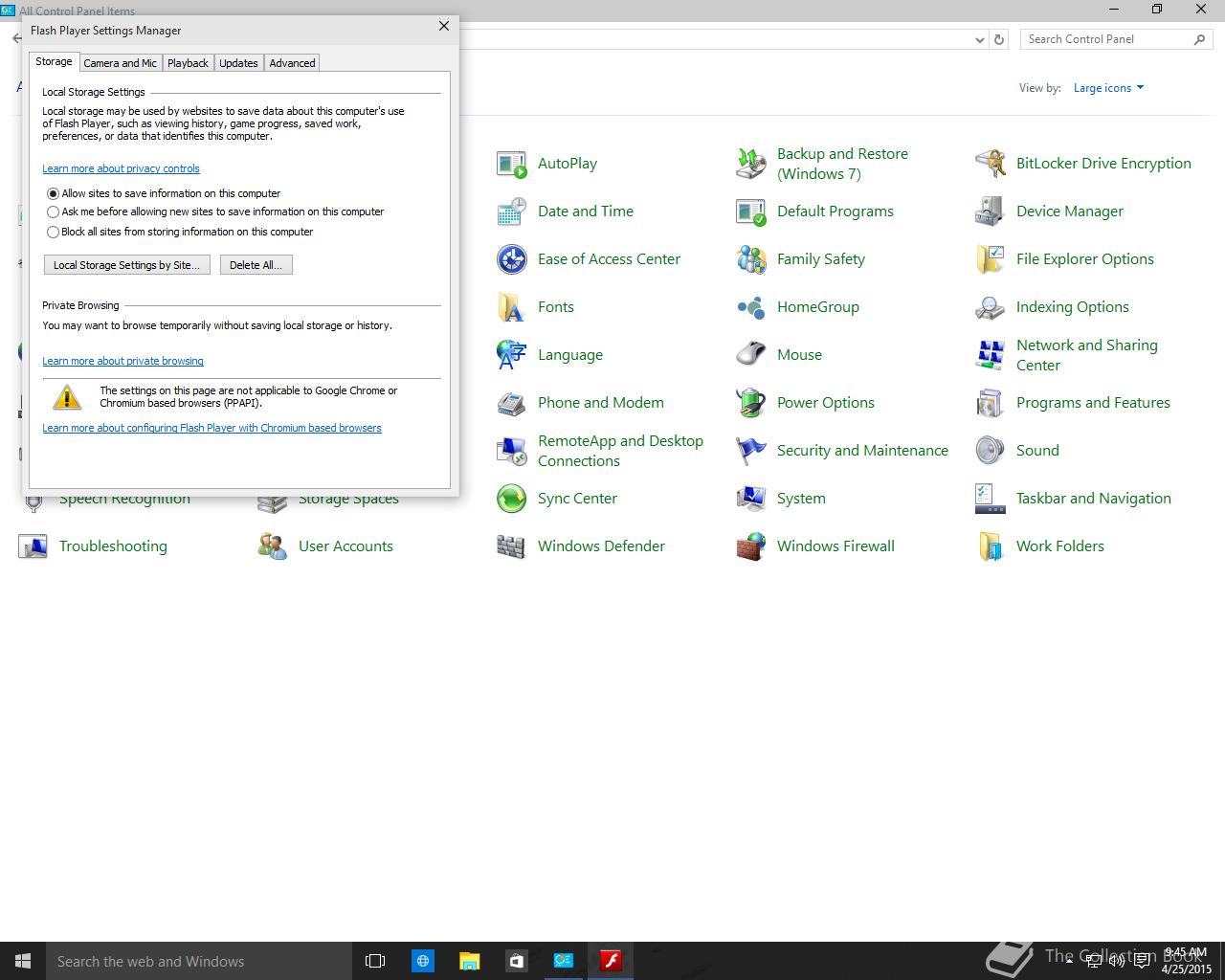Open the Taskbar and Navigation icon

(x=991, y=499)
